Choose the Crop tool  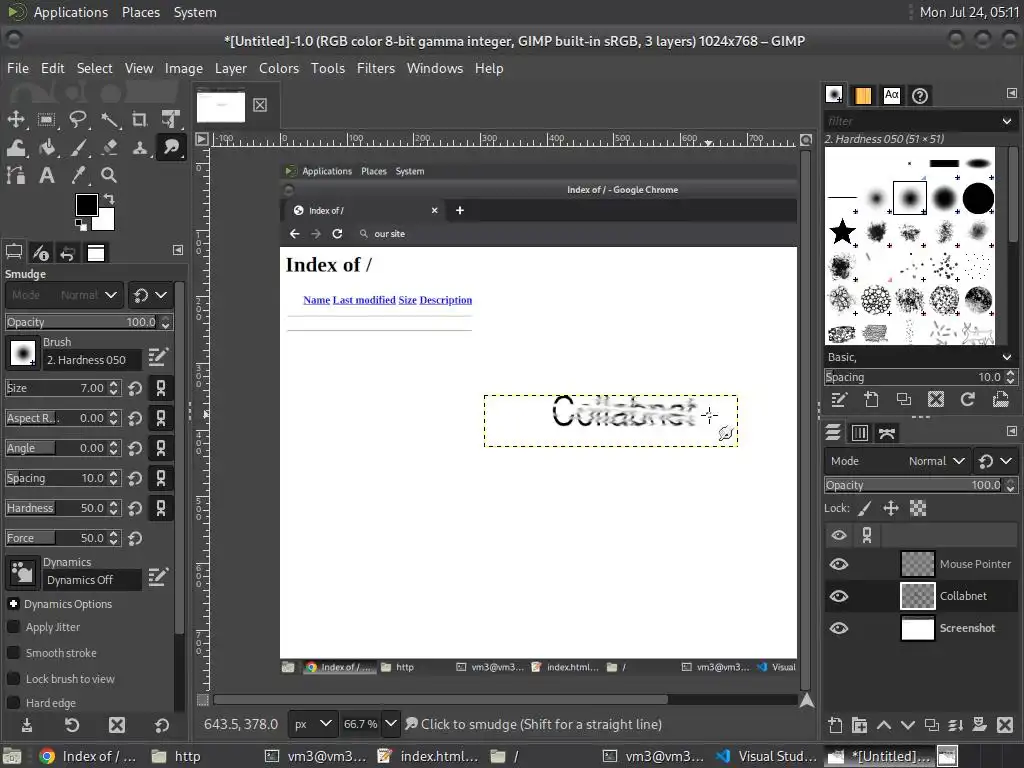[x=140, y=119]
